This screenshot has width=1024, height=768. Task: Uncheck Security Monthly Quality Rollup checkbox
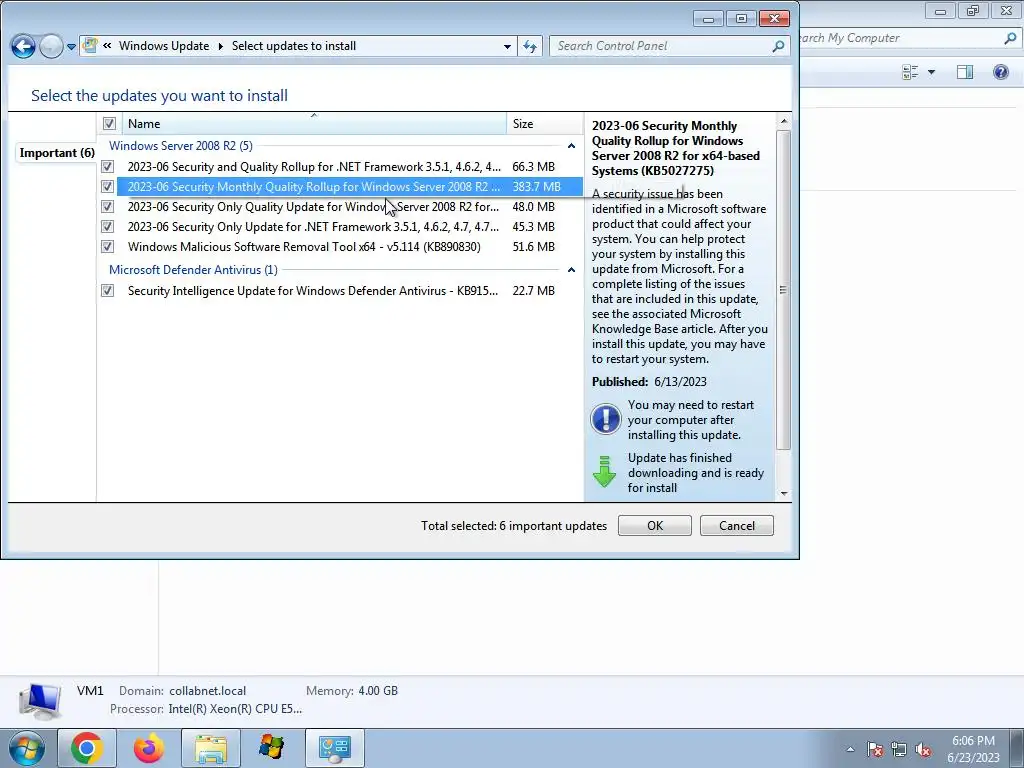(108, 187)
